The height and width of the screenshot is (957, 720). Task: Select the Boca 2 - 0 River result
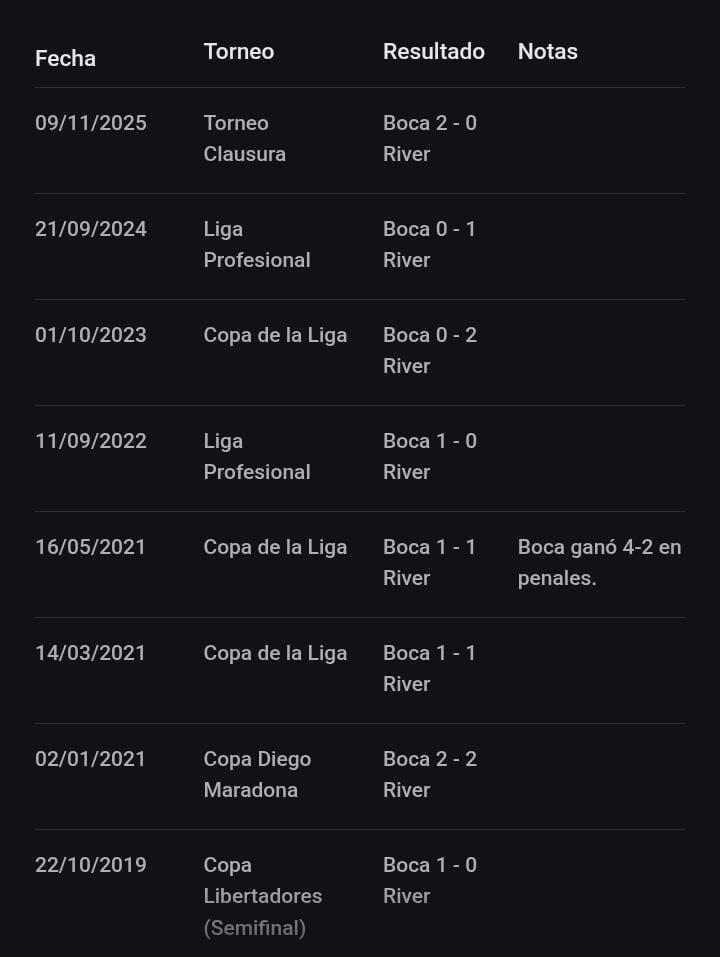[x=429, y=138]
